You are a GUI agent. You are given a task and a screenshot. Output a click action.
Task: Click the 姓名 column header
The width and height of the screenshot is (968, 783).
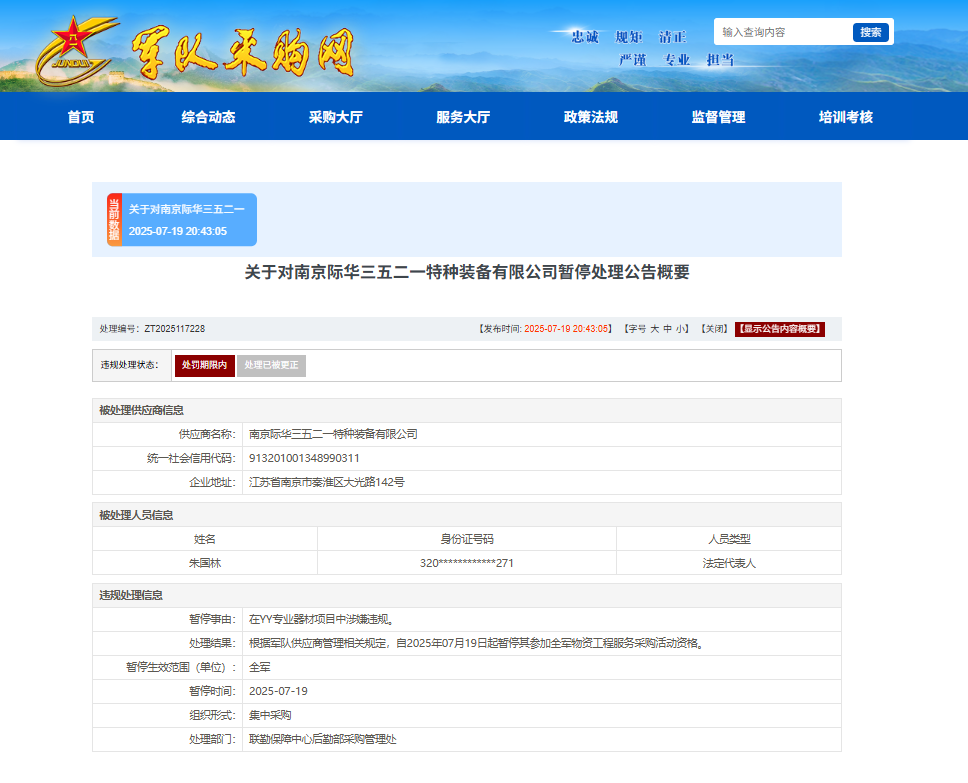pos(205,539)
